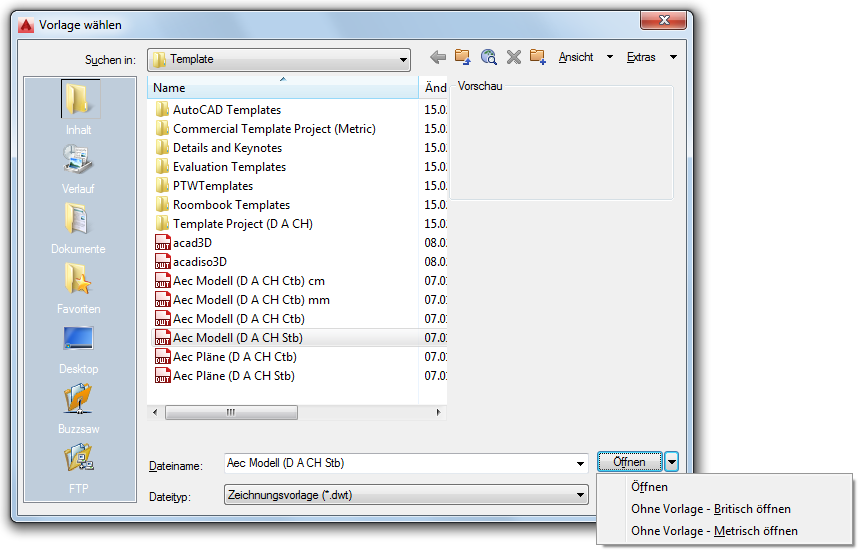Select Aec Pläne (D A CH Stb) file
Image resolution: width=862 pixels, height=560 pixels.
point(225,376)
